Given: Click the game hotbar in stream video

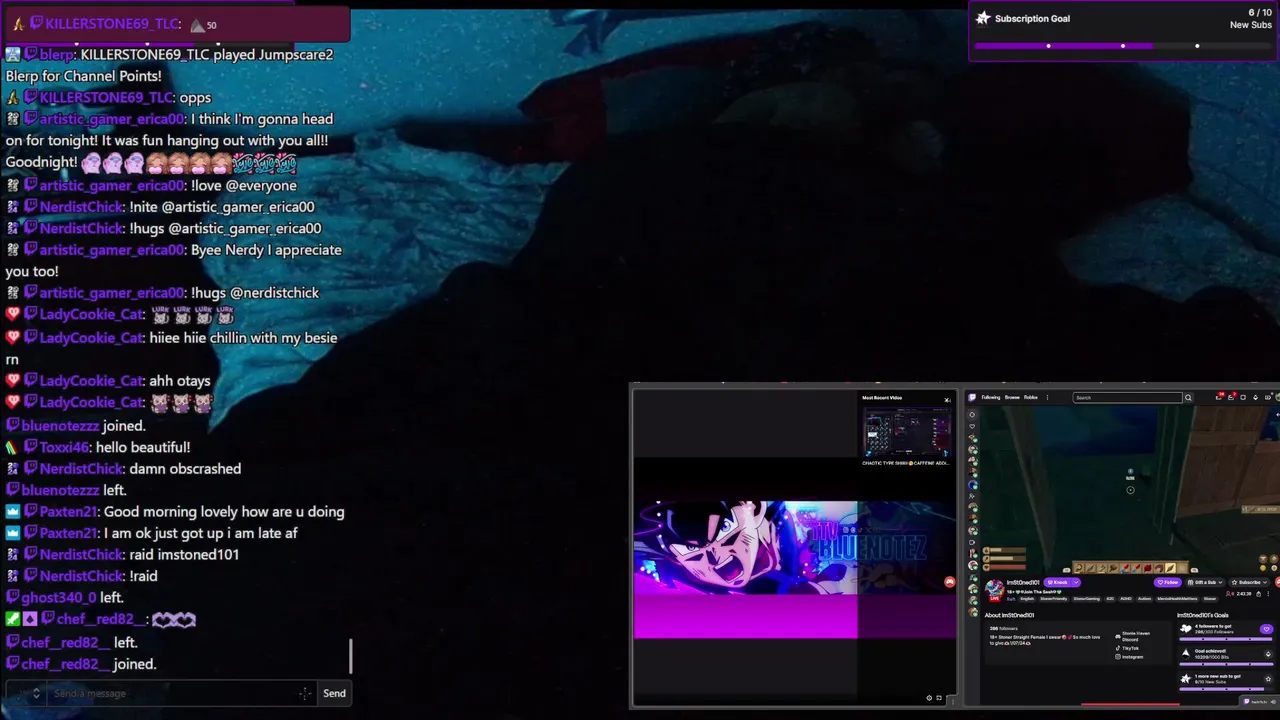Looking at the screenshot, I should 1130,568.
